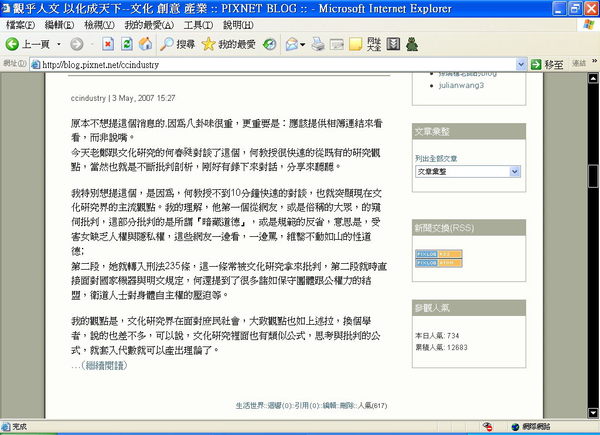Click the 本日人氣: 734 counter text
600x435 pixels.
tap(437, 336)
